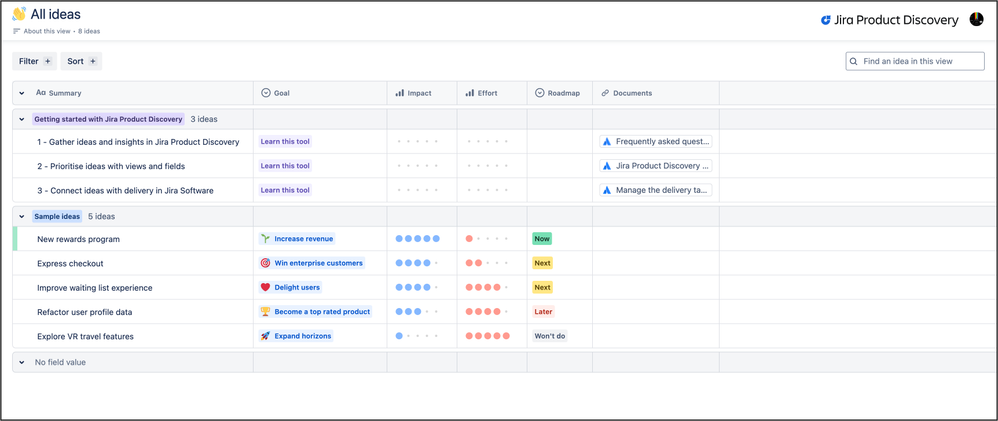Open the Roadmap column header

558,93
